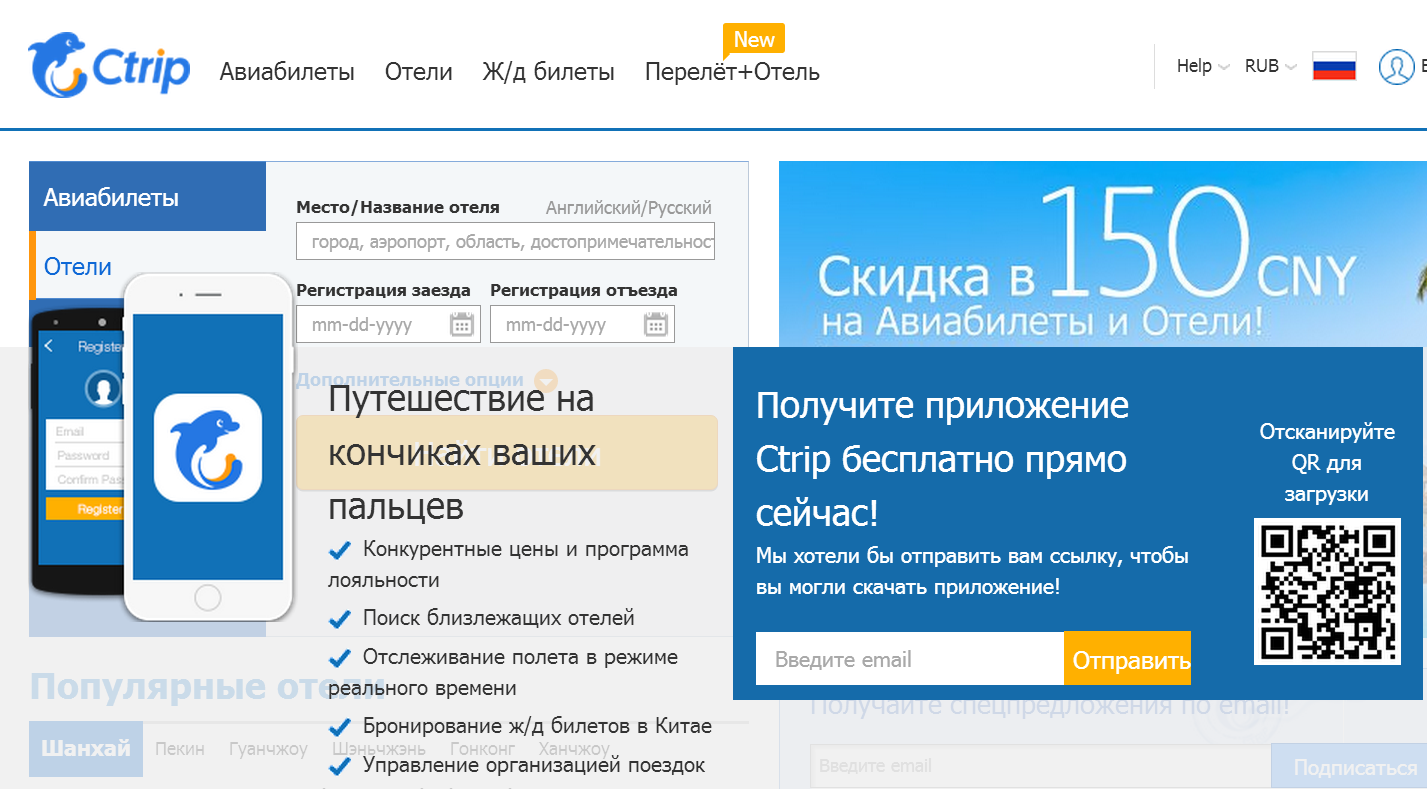Click the 'Поиск близлежащих отелей' feature text
Screen dimensions: 1427x789
click(498, 618)
